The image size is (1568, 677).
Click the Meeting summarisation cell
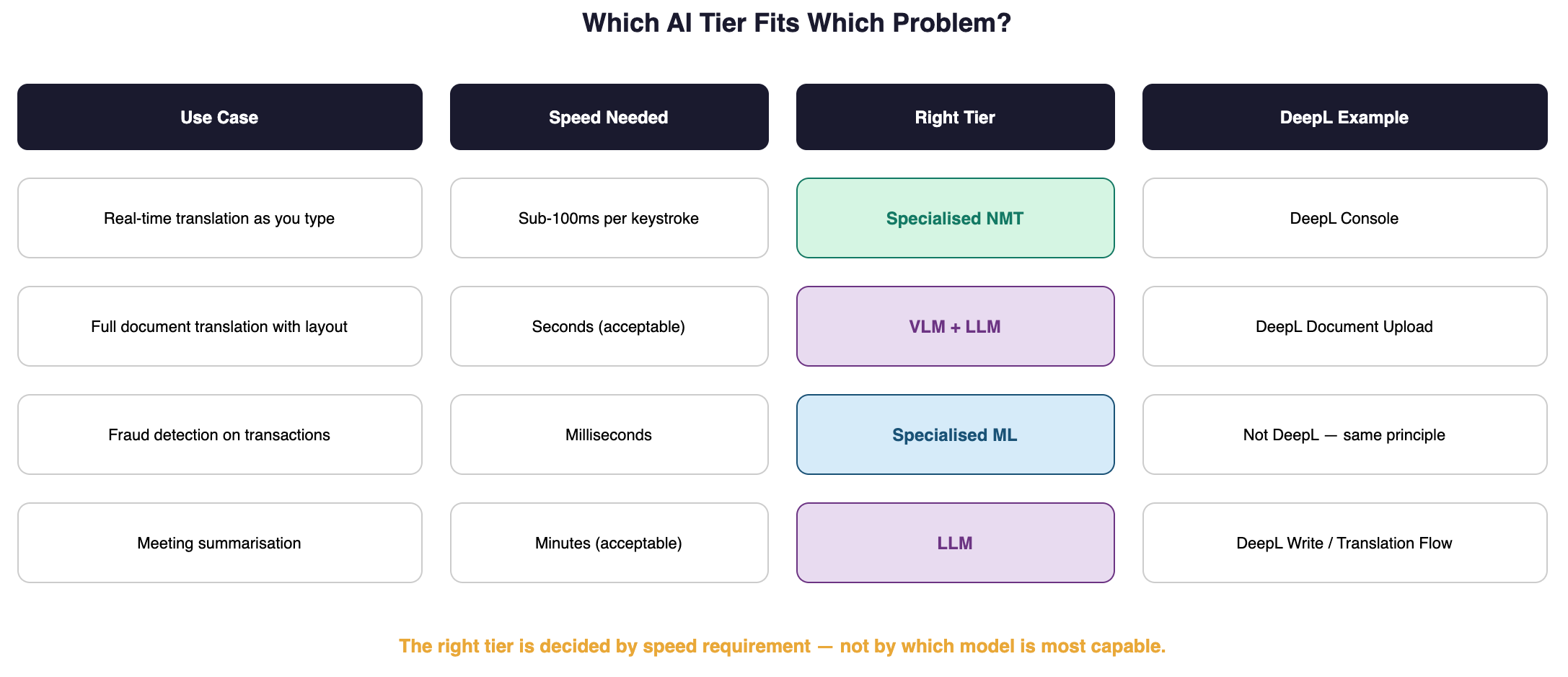coord(220,543)
